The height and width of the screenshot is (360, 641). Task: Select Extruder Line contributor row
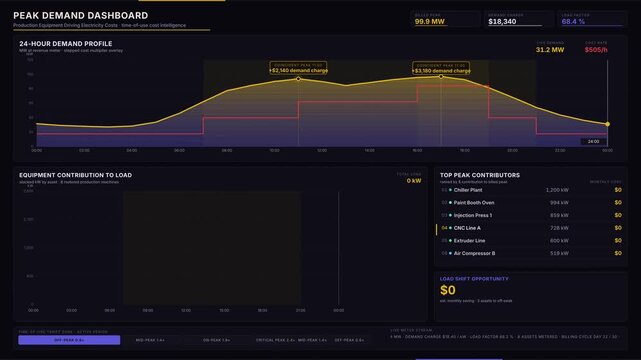[x=531, y=241]
